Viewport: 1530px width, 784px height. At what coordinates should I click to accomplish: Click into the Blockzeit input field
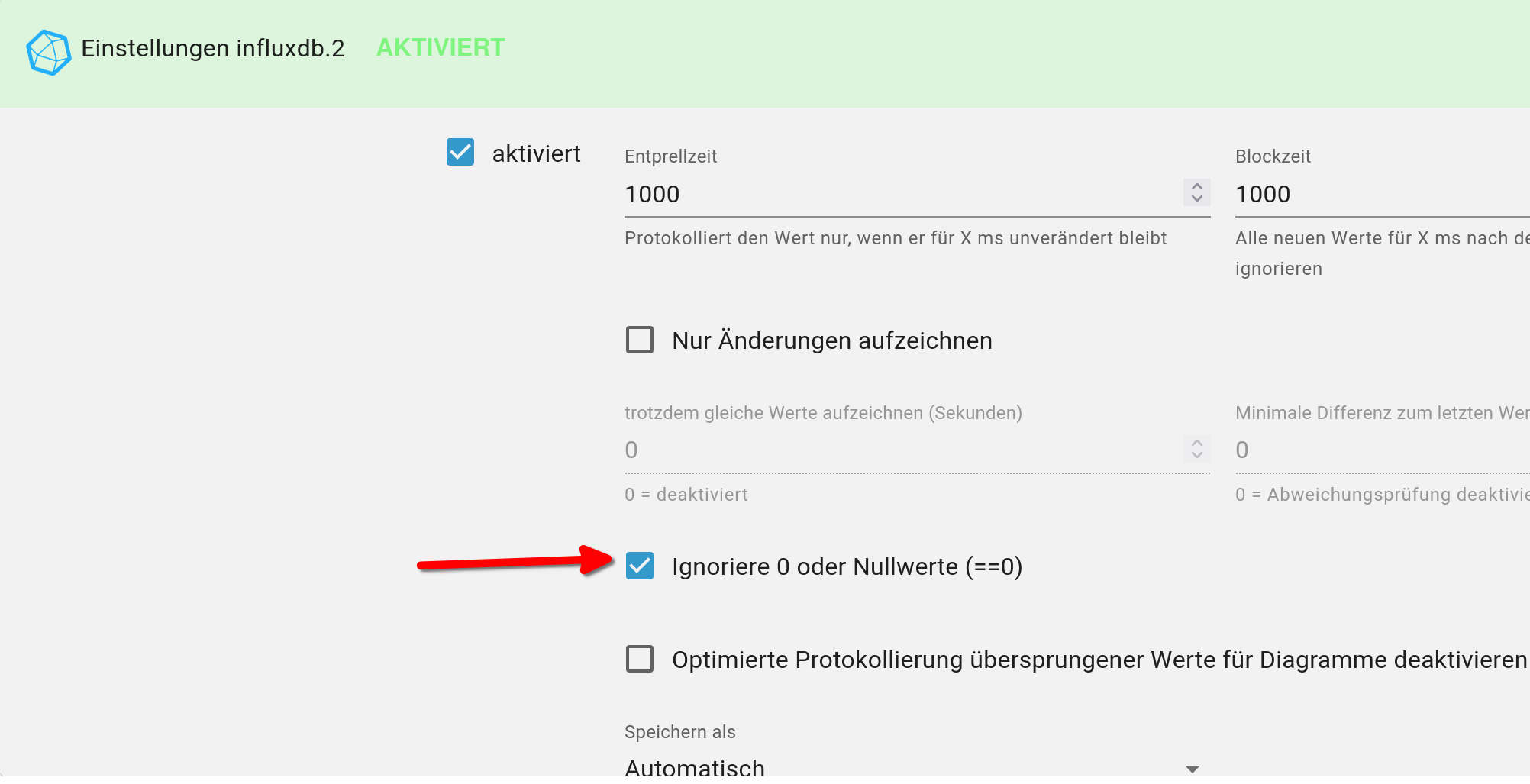pyautogui.click(x=1382, y=195)
